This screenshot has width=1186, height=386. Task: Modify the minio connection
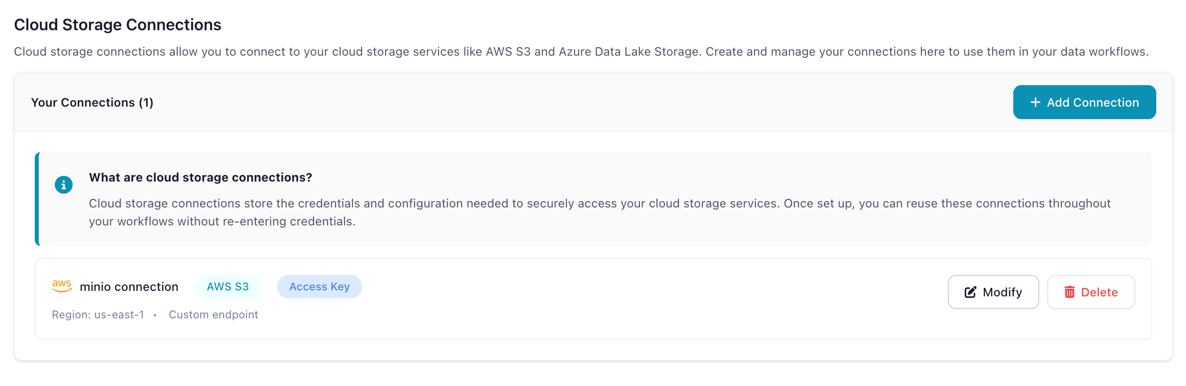[993, 292]
